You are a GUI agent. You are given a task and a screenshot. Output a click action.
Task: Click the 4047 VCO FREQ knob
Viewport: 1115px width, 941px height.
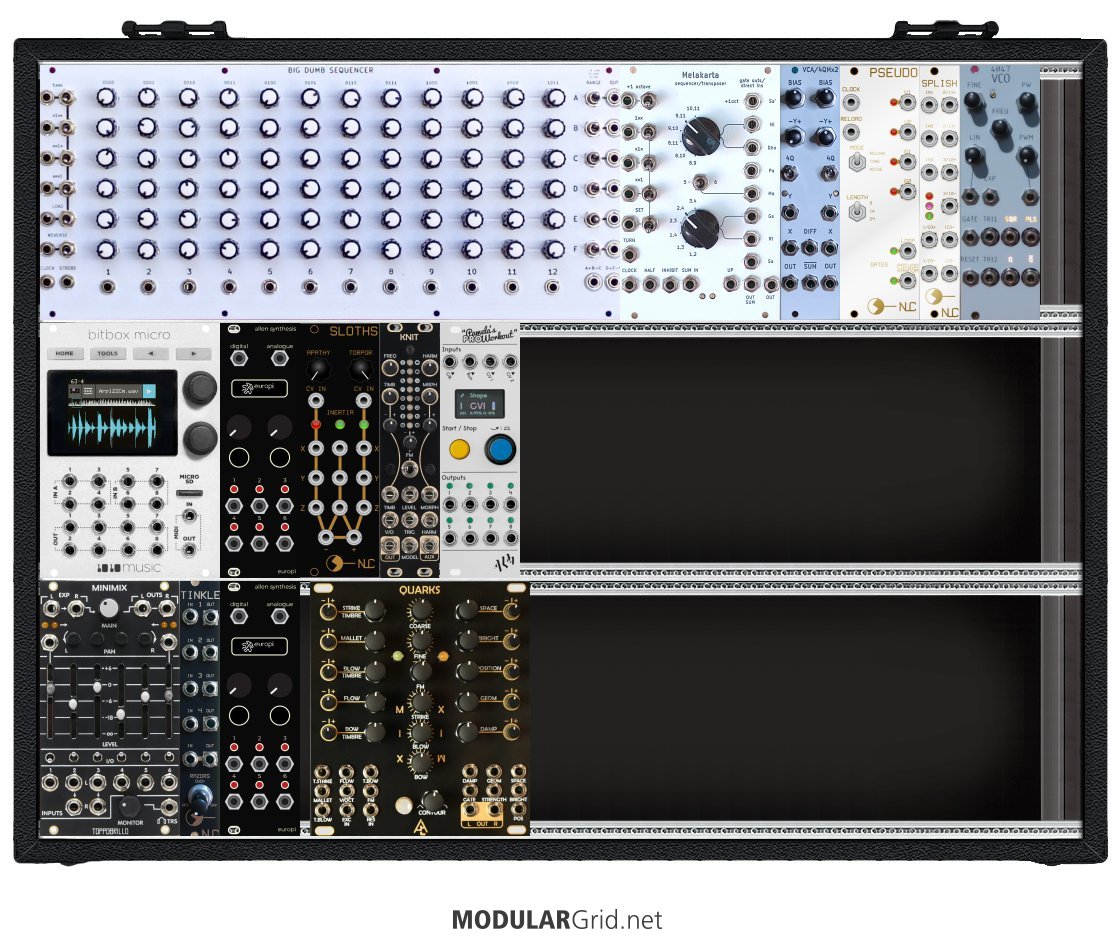point(1001,129)
